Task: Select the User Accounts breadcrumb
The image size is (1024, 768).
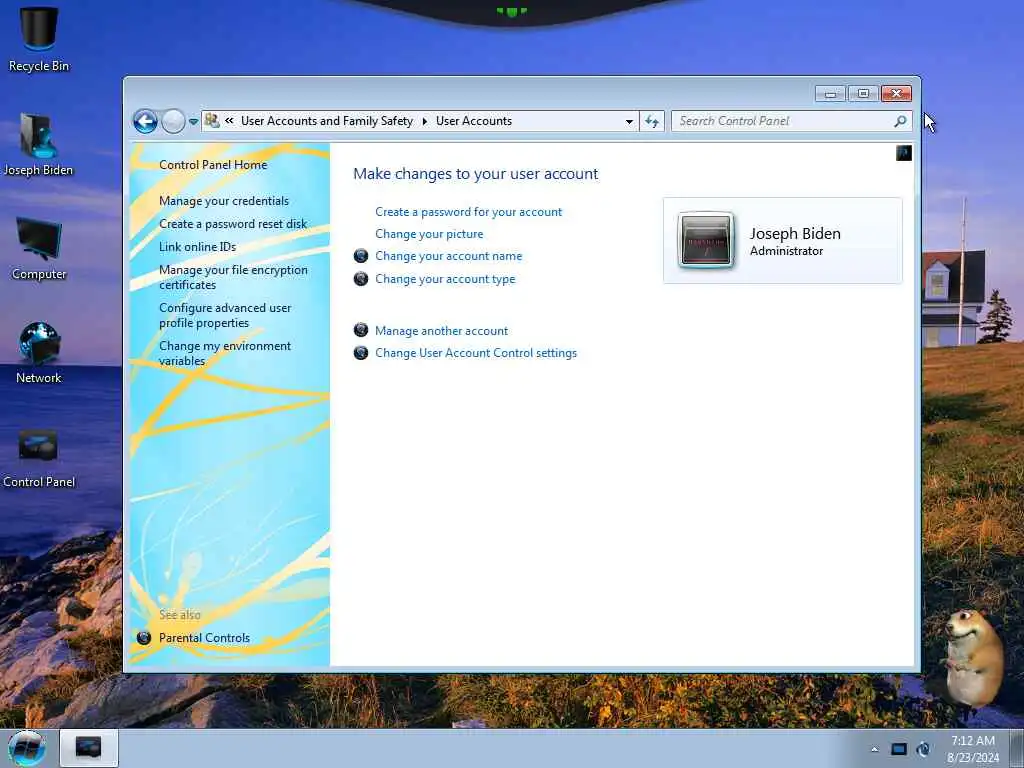Action: click(x=474, y=121)
